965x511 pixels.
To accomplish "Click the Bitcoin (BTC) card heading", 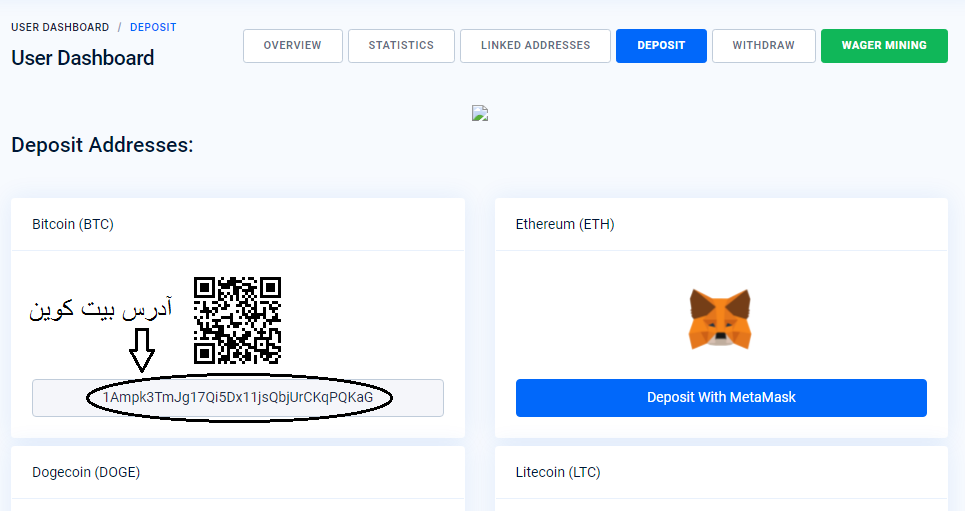I will tap(73, 224).
